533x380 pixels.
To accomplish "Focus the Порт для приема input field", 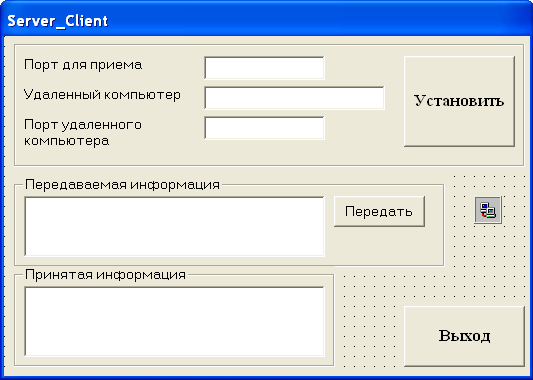I will tap(264, 68).
